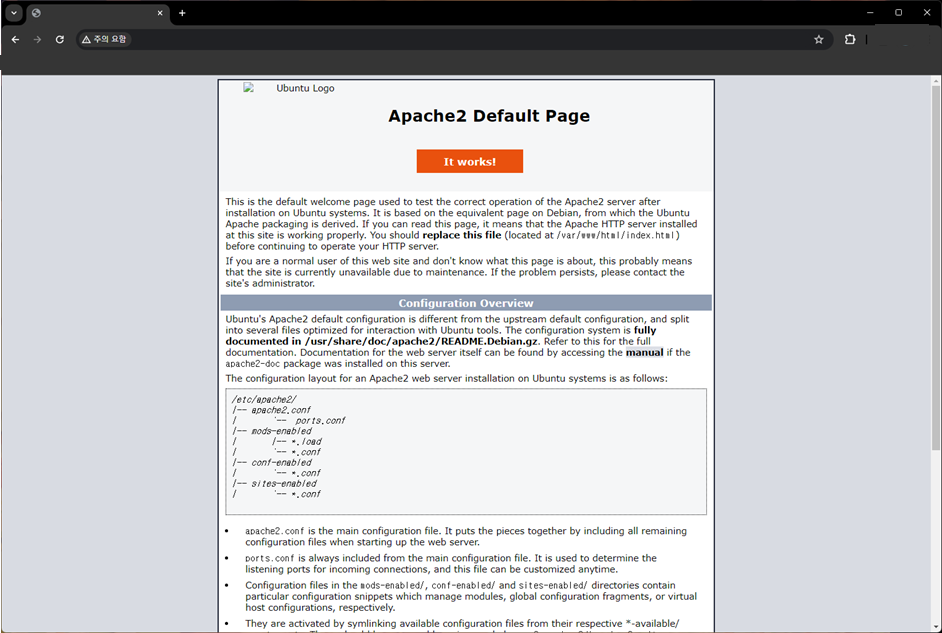Close the current browser tab
The width and height of the screenshot is (942, 633).
(x=160, y=13)
